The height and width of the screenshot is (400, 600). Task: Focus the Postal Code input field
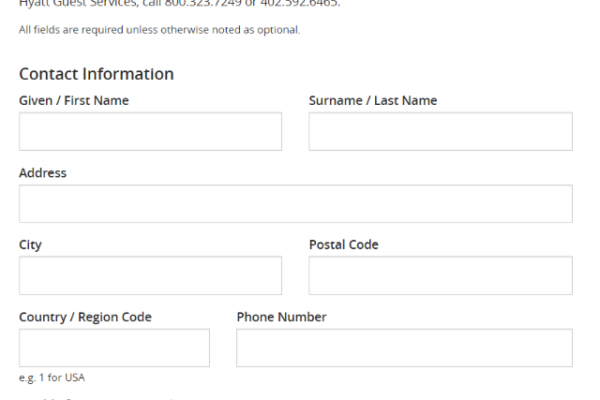pyautogui.click(x=440, y=276)
